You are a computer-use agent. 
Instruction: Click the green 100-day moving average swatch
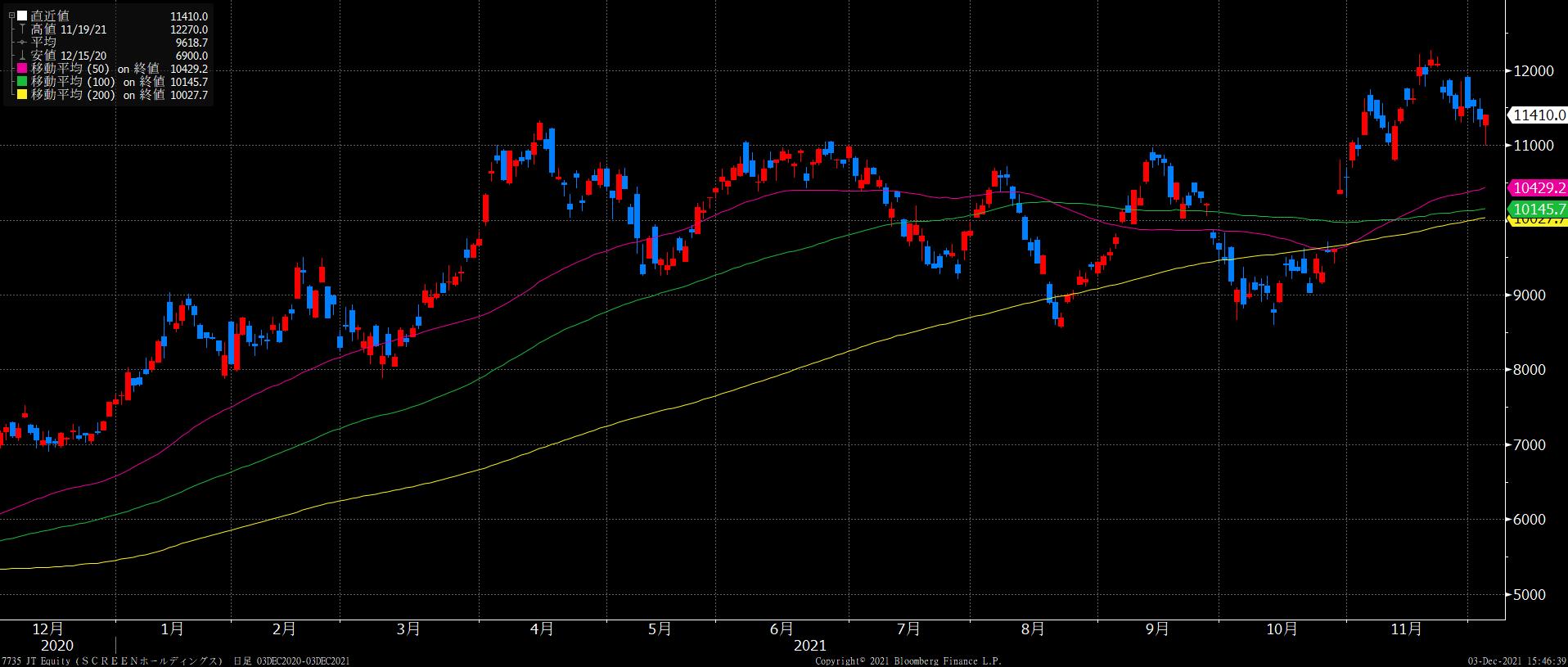22,82
